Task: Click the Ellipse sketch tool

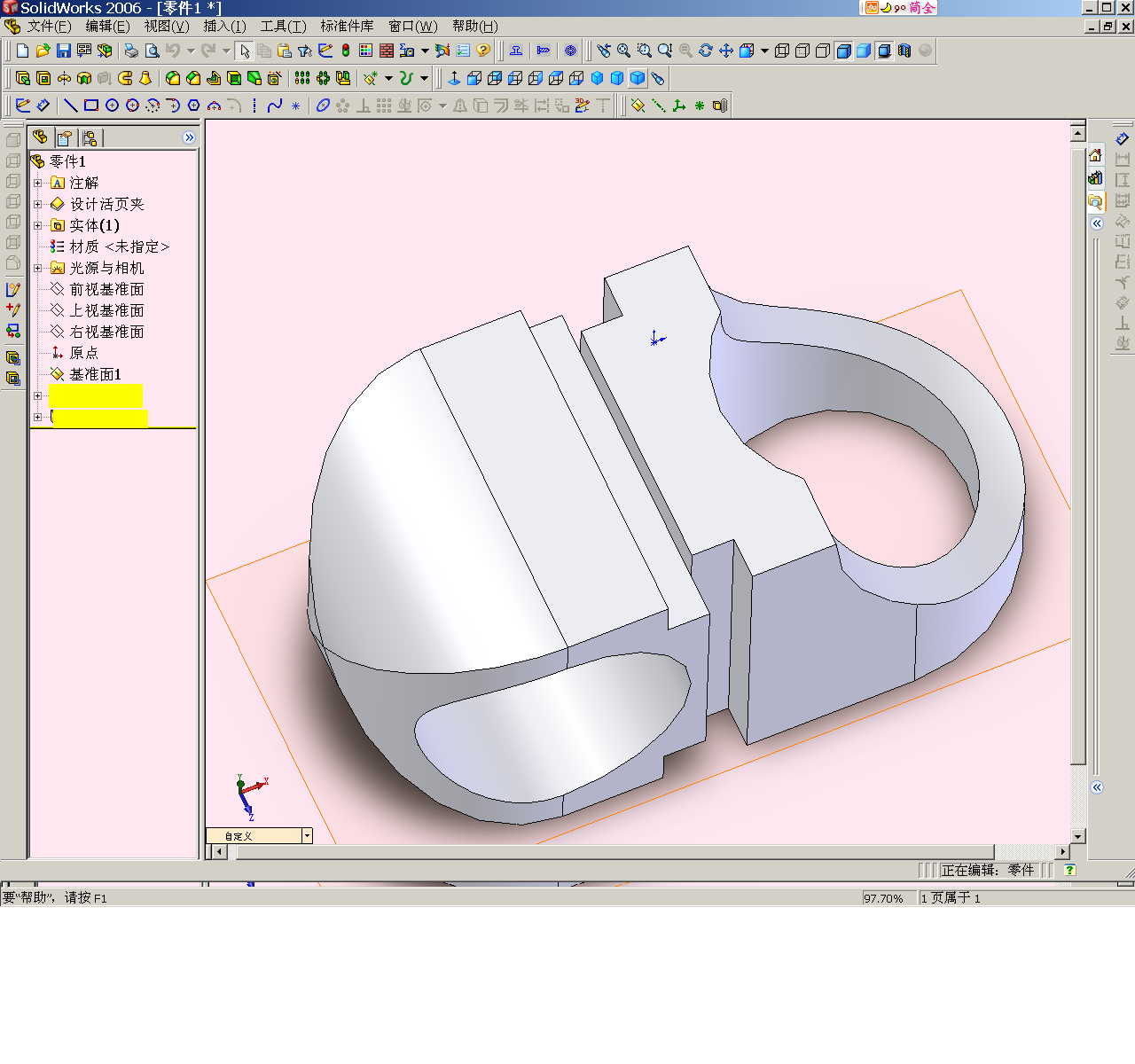Action: pyautogui.click(x=323, y=106)
